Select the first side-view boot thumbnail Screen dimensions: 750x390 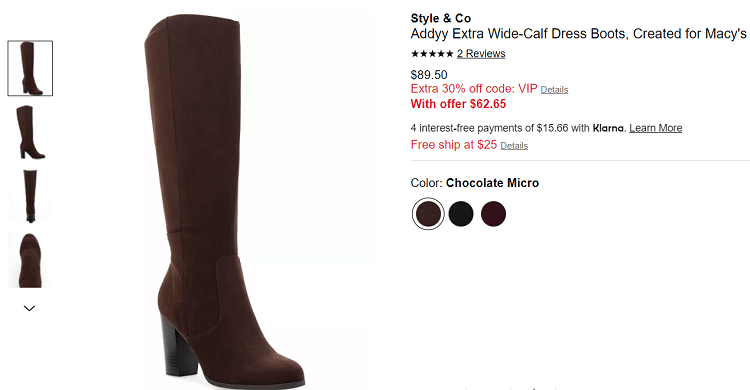tap(30, 68)
